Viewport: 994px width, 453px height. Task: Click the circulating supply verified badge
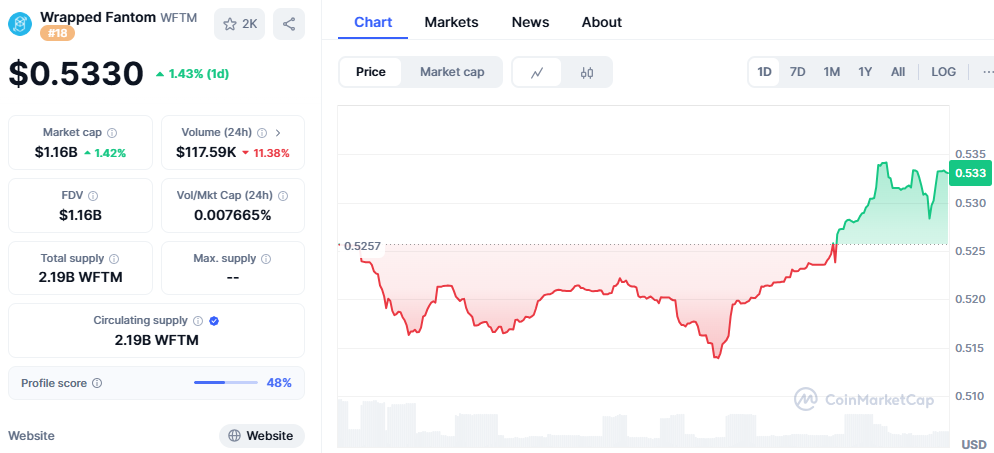[214, 321]
